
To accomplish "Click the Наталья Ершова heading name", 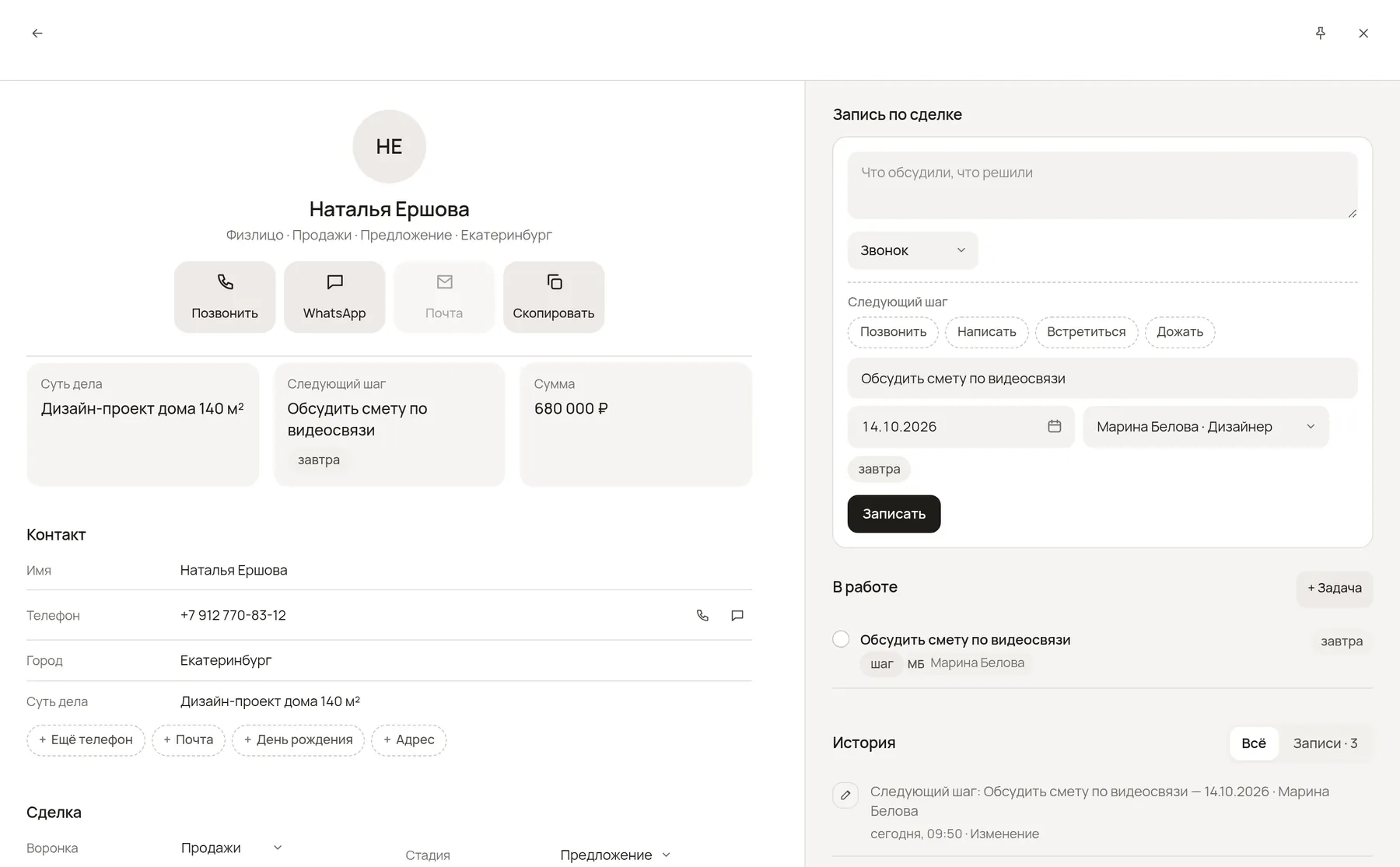I will pyautogui.click(x=389, y=209).
